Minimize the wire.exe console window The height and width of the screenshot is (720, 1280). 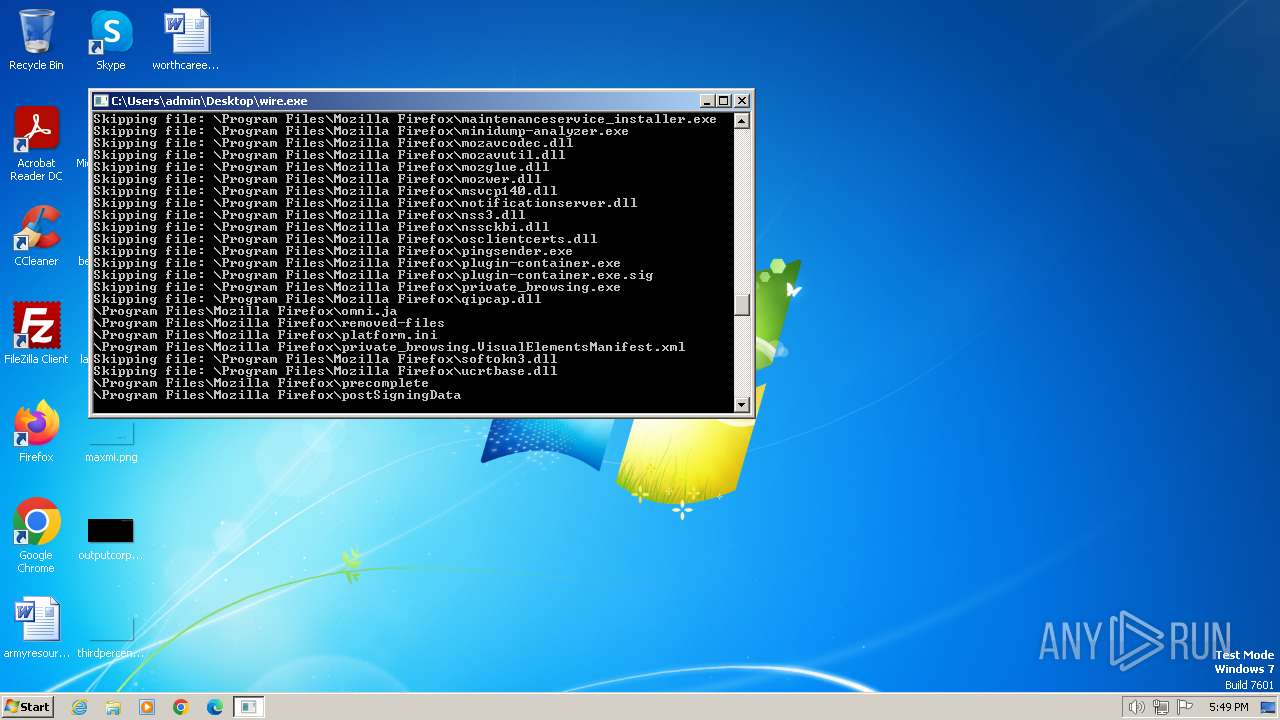[707, 101]
